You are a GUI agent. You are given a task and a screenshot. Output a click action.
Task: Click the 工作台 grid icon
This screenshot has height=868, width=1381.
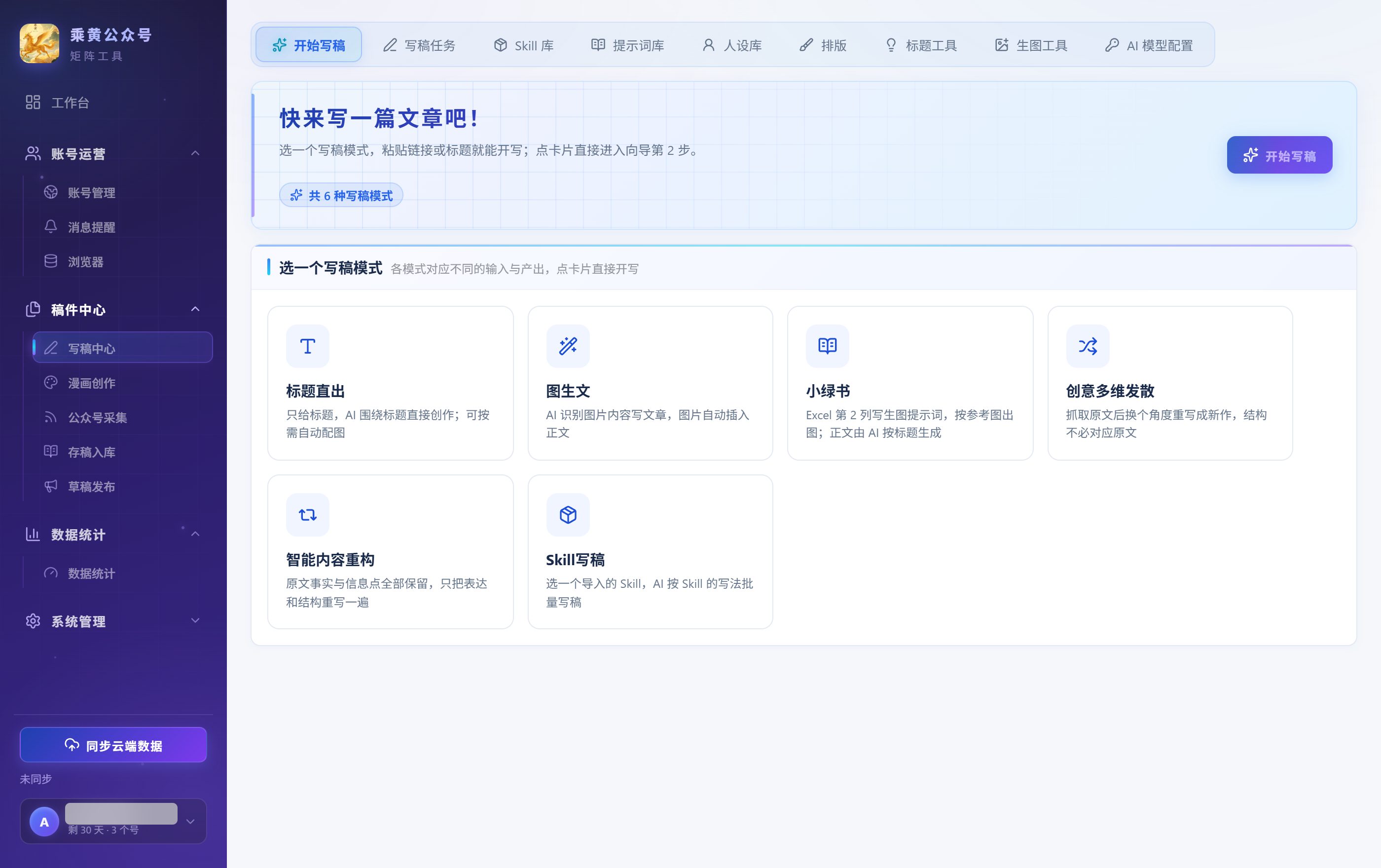[33, 102]
